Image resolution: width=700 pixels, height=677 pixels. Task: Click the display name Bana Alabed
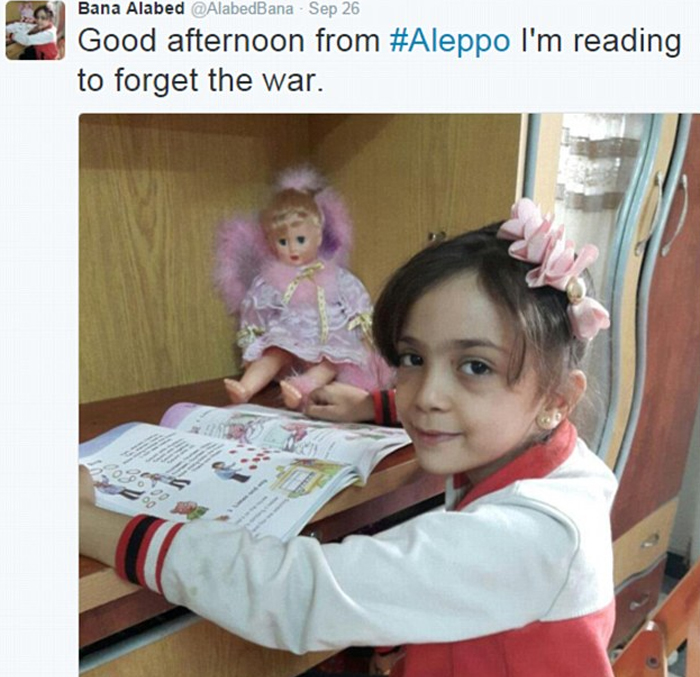[131, 8]
